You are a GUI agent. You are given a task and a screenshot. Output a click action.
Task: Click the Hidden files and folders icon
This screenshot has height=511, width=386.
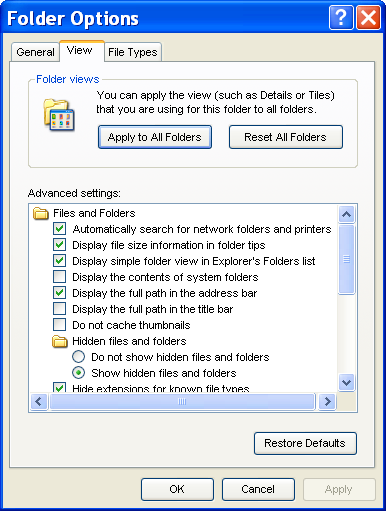point(60,341)
